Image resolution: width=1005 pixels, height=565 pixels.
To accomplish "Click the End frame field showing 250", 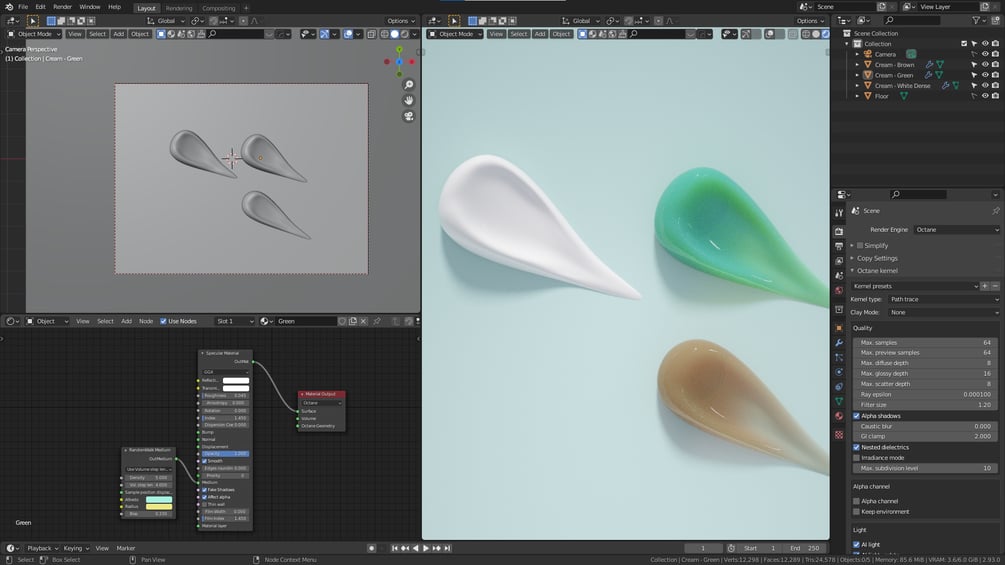I will point(805,548).
